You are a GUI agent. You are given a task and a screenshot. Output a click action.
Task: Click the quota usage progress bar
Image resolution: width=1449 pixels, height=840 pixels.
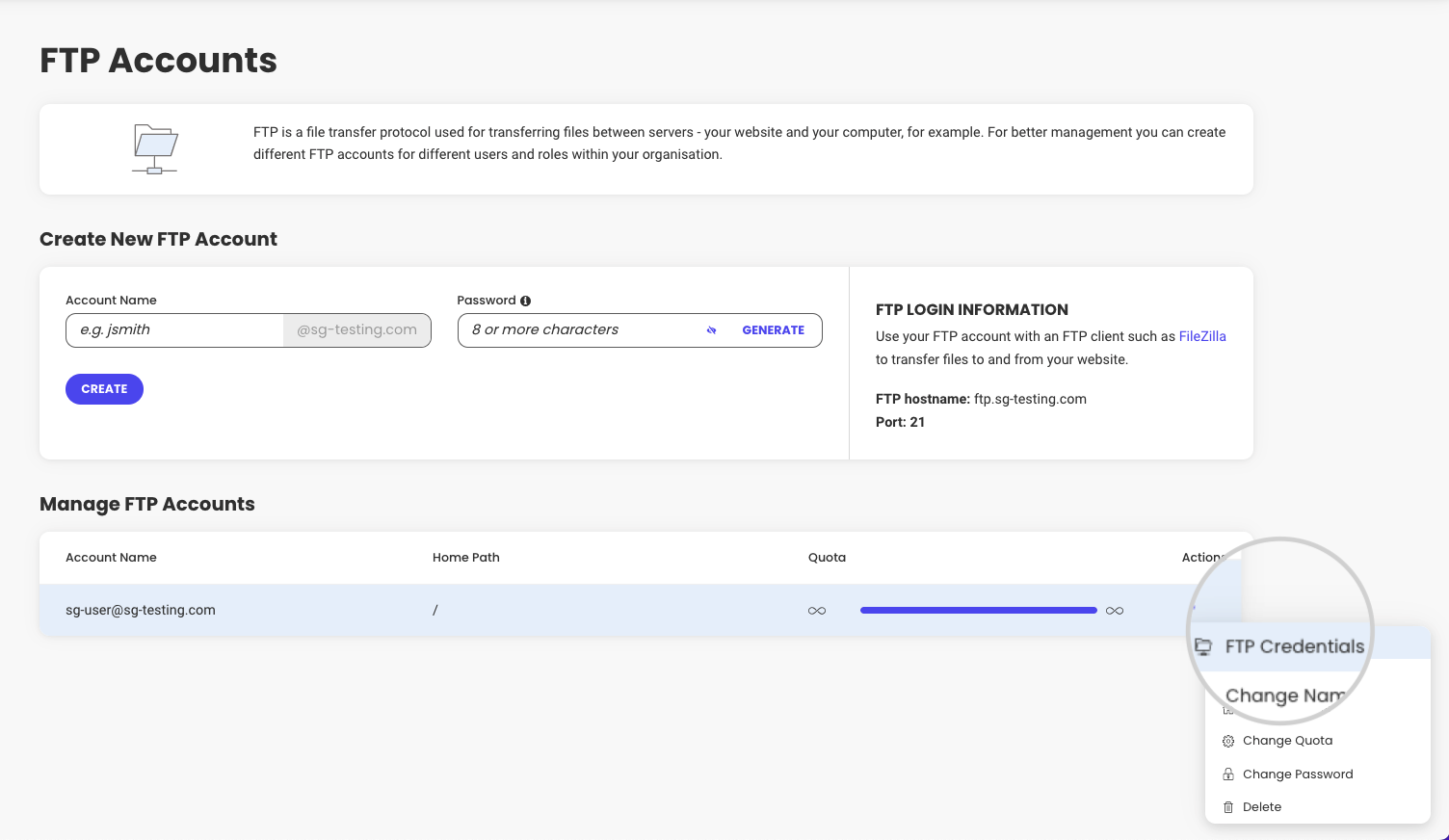pos(979,611)
